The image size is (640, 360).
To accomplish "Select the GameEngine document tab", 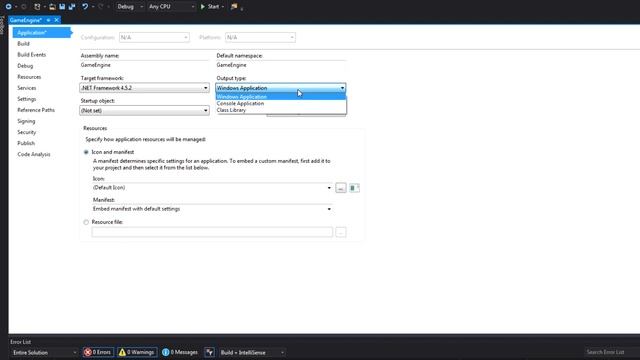I will click(26, 20).
